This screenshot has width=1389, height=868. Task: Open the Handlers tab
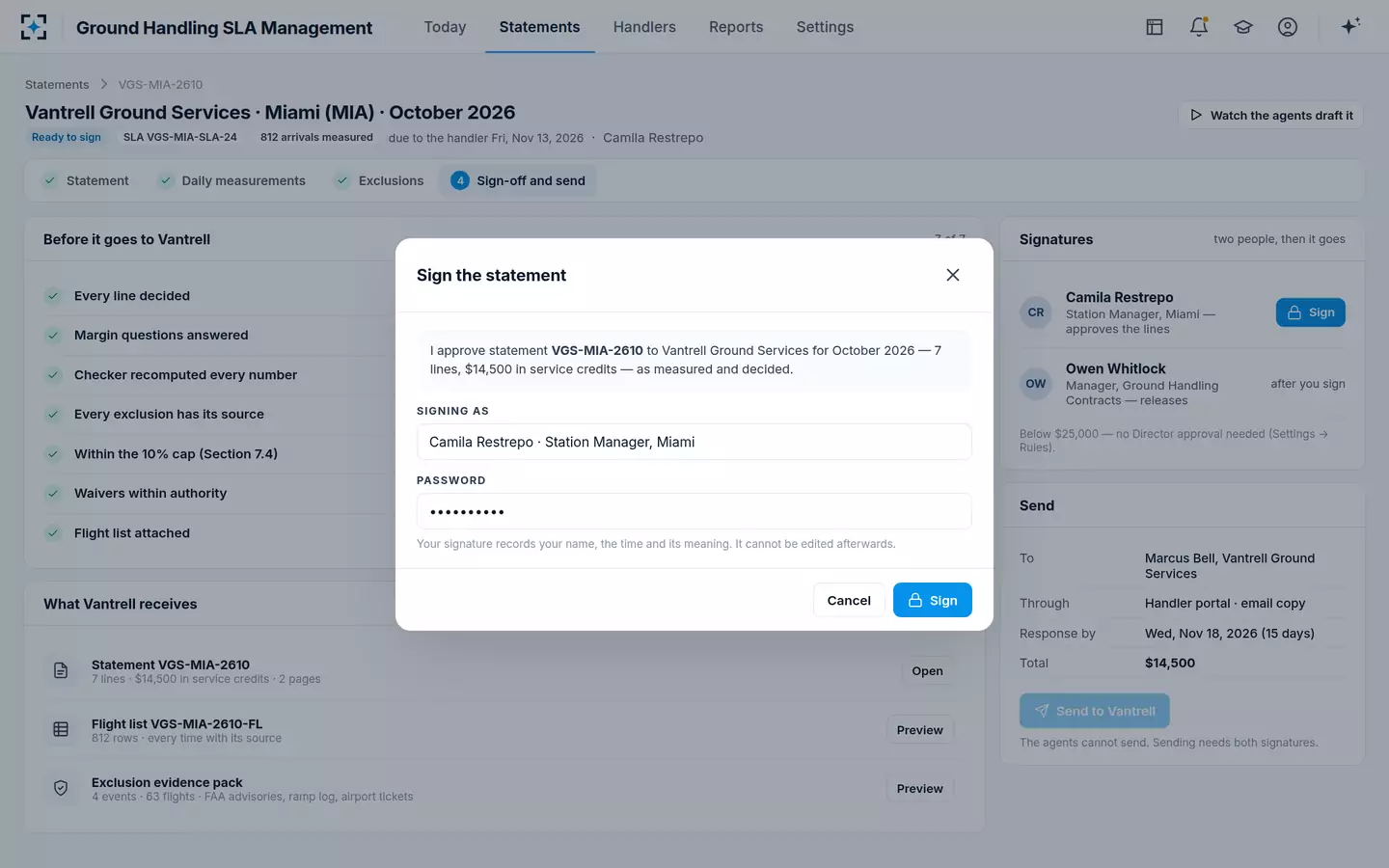[644, 27]
